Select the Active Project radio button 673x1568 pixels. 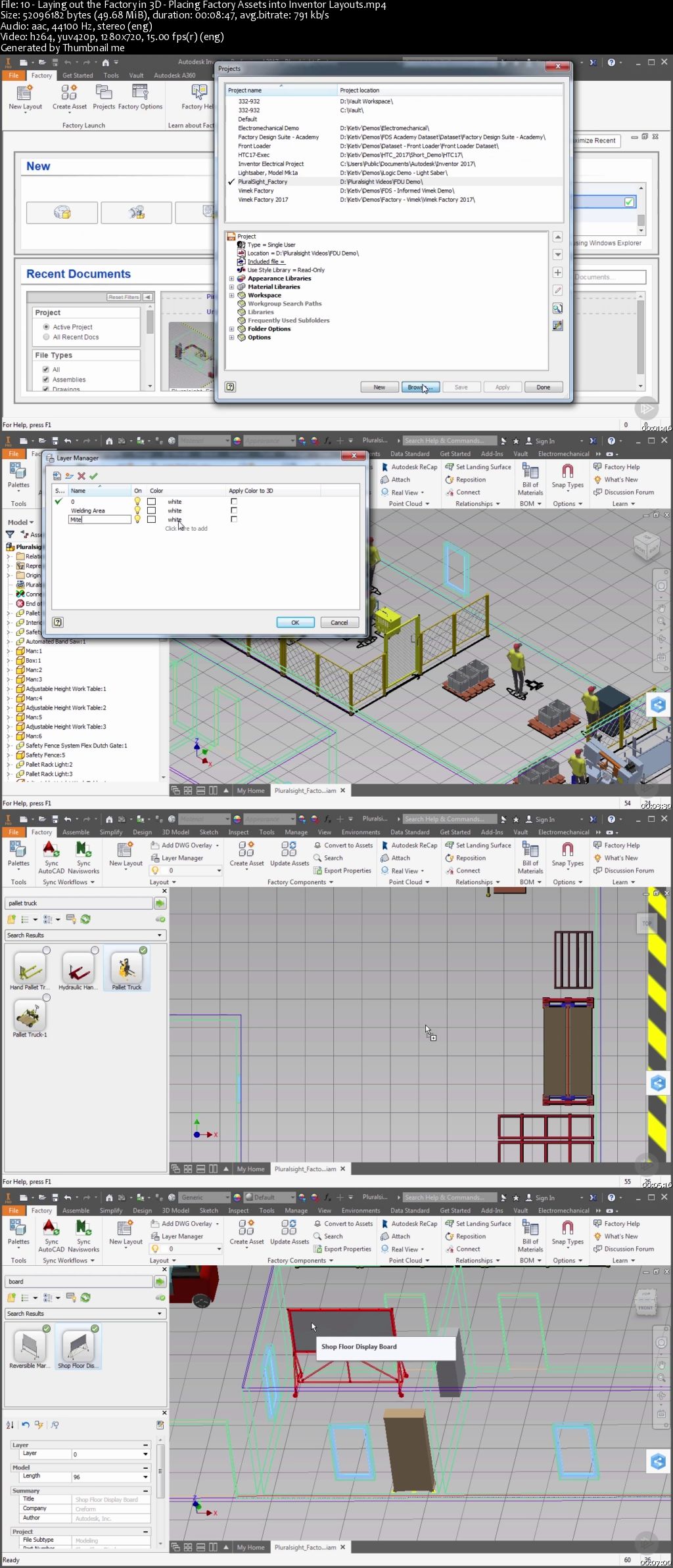click(x=46, y=326)
